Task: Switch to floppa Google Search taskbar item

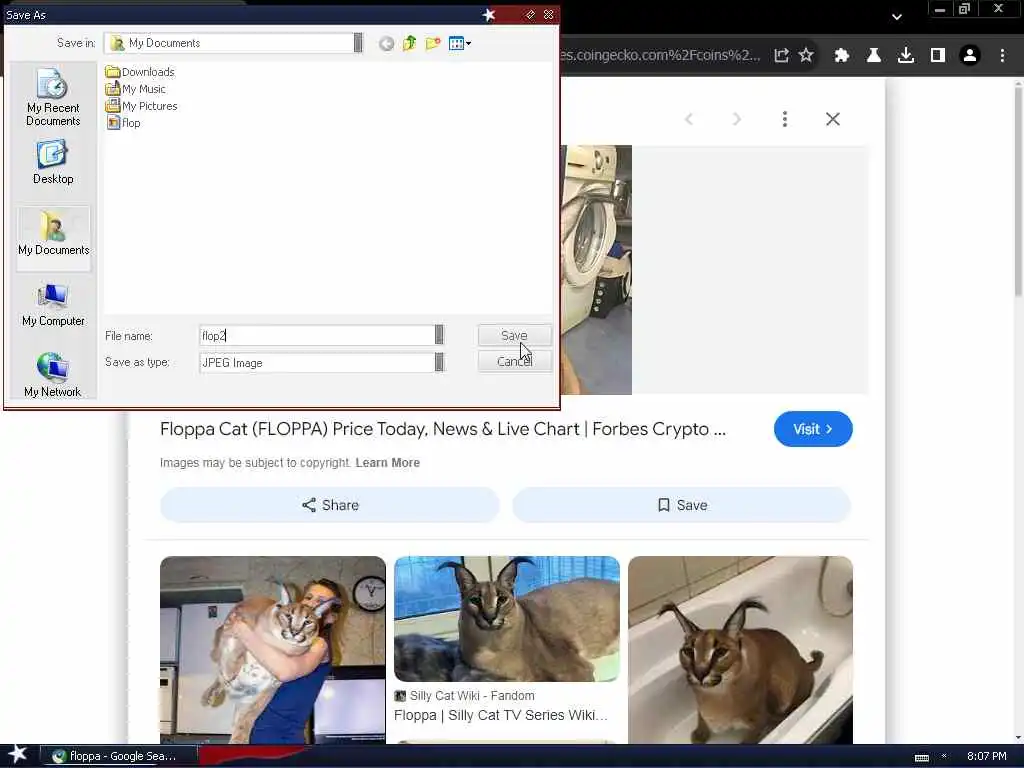Action: [119, 756]
